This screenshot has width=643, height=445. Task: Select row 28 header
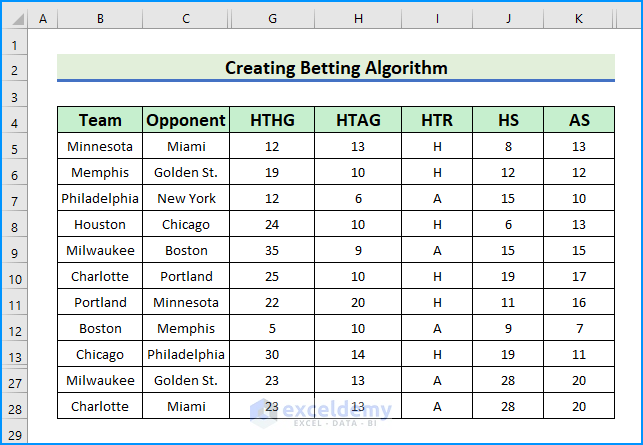pyautogui.click(x=14, y=407)
